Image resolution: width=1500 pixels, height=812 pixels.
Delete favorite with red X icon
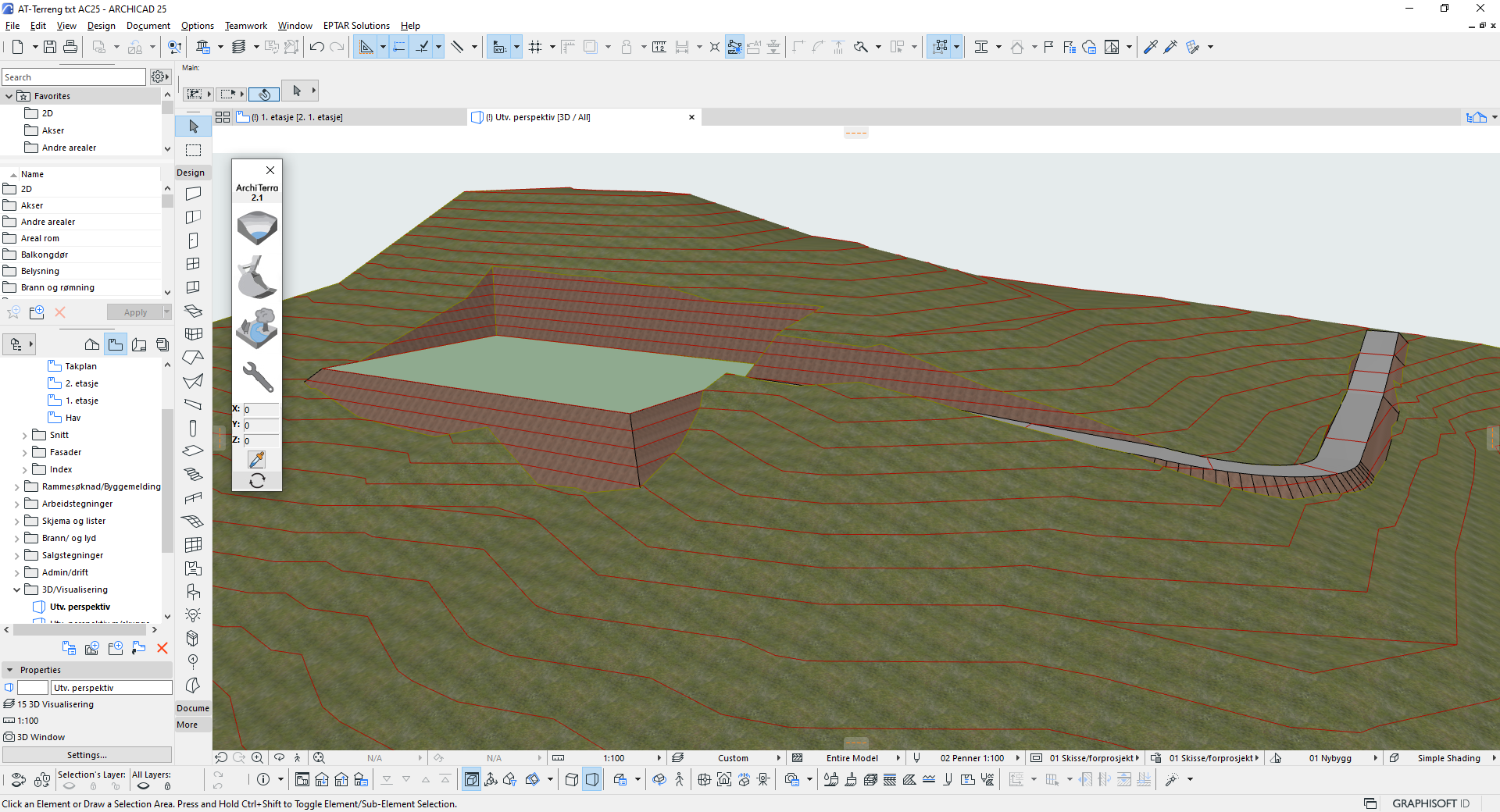click(x=60, y=312)
